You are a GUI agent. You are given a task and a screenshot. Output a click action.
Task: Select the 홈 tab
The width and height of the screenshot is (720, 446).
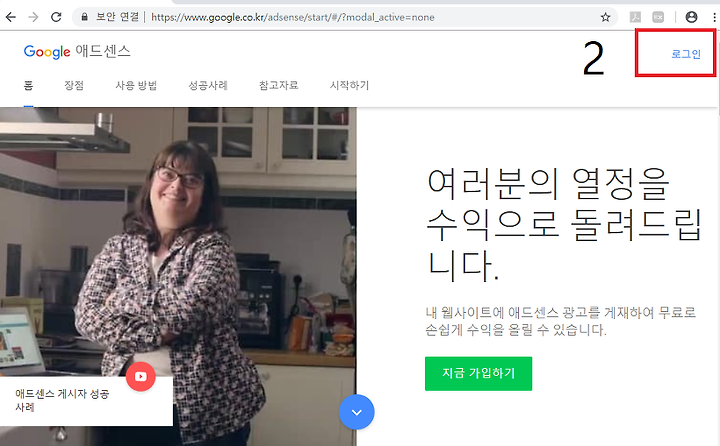point(28,85)
